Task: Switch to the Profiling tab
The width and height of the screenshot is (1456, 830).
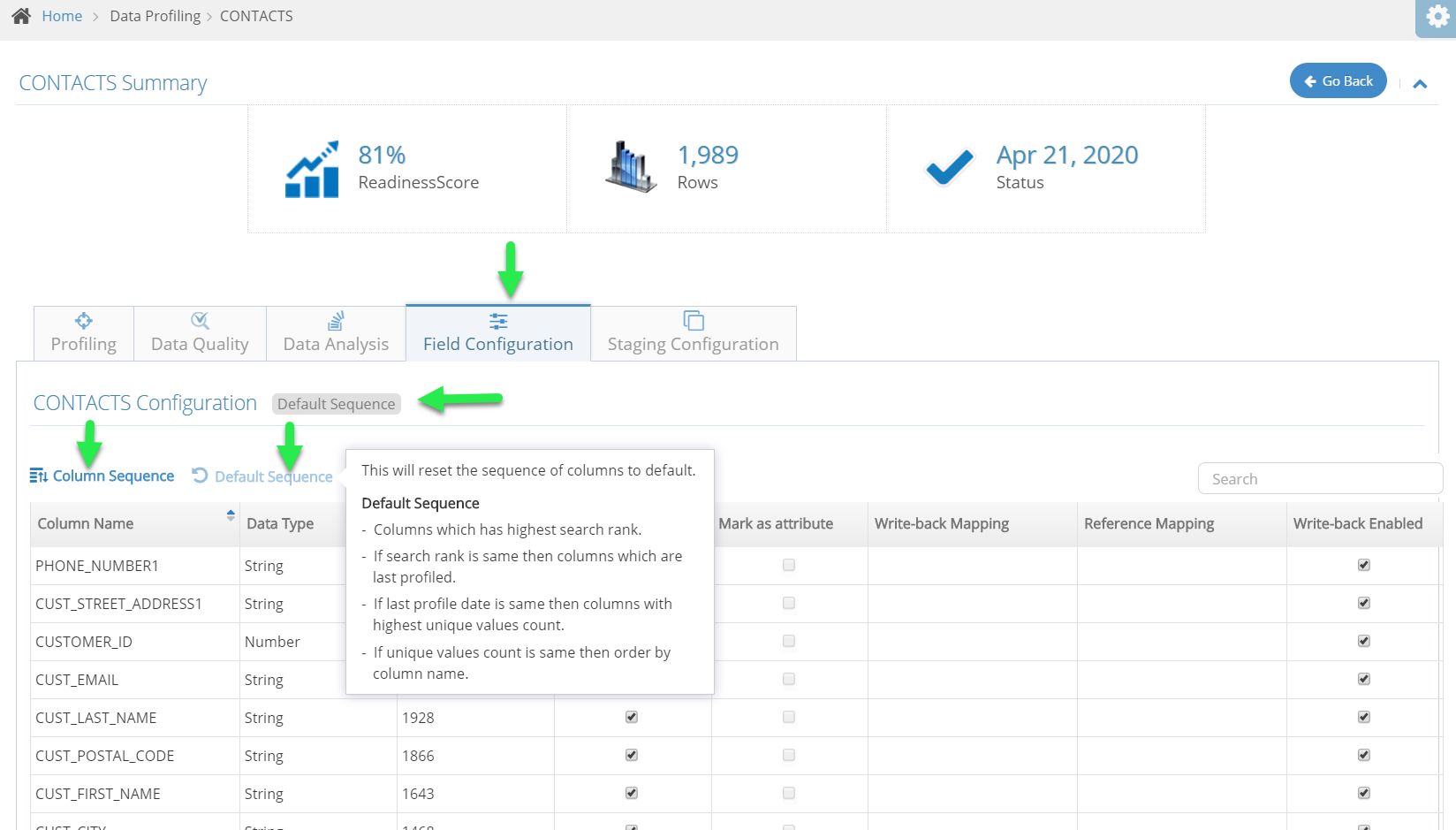Action: 84,333
